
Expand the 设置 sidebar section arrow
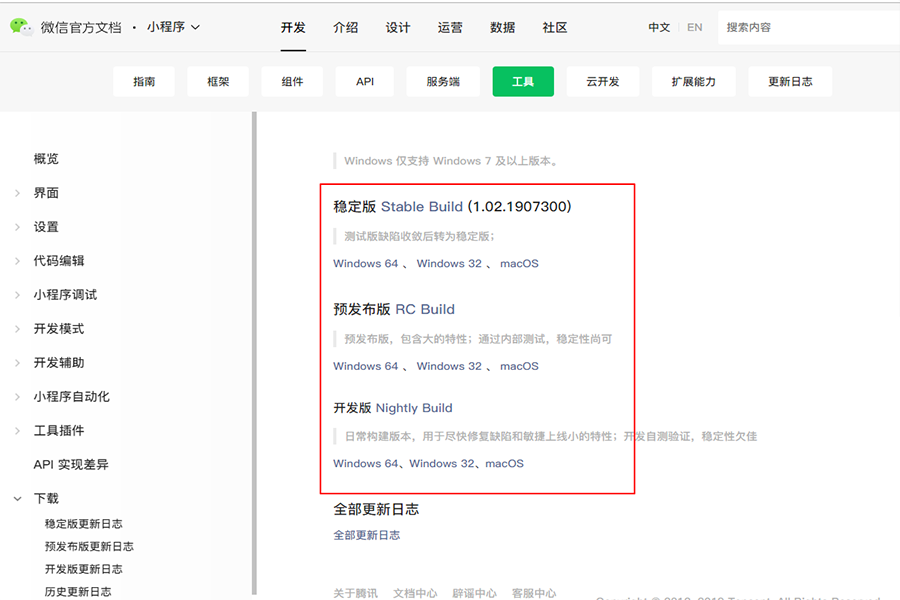pyautogui.click(x=17, y=227)
